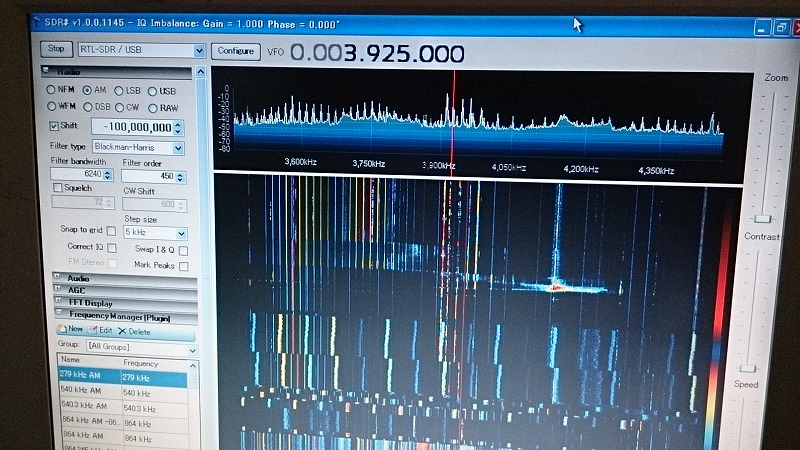Screen dimensions: 800x450
Task: Restore down the SDR# window
Action: tap(781, 28)
